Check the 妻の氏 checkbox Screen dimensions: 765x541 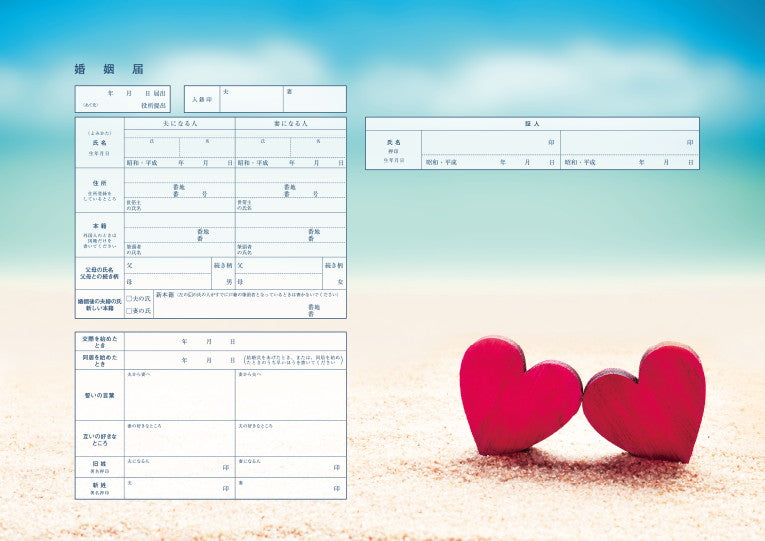[x=129, y=311]
